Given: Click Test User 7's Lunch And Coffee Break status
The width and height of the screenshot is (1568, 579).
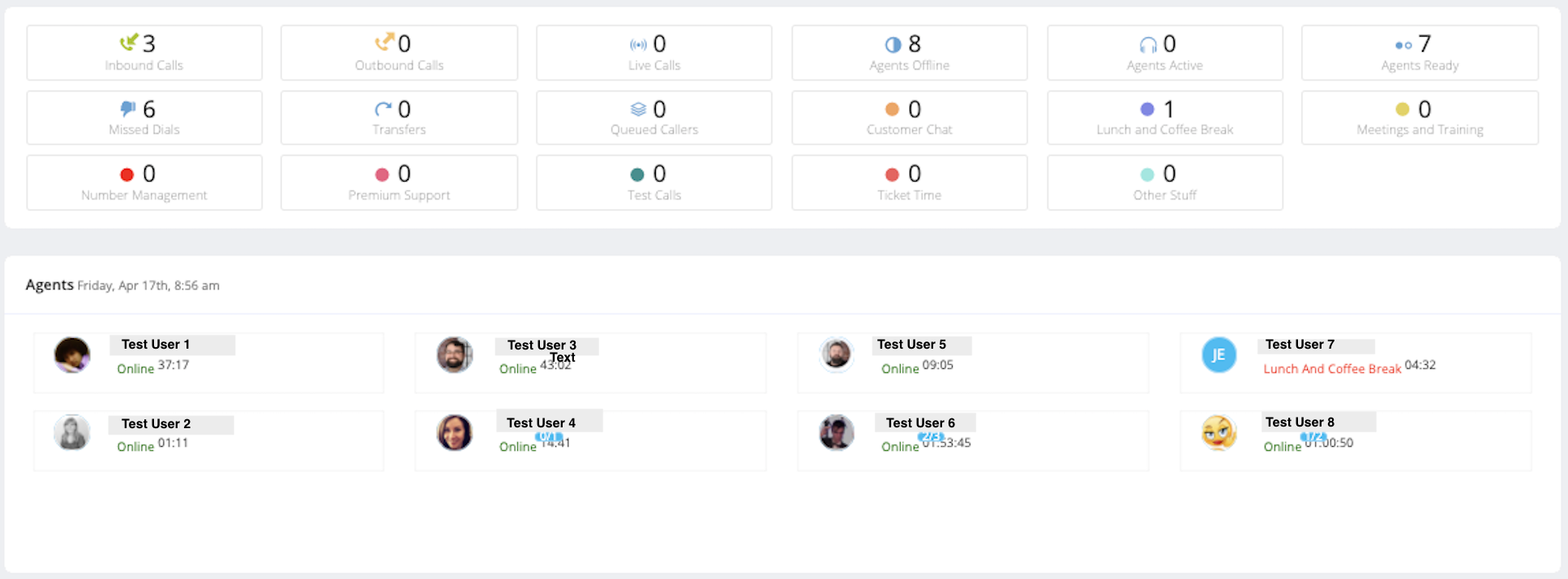Looking at the screenshot, I should 1332,369.
